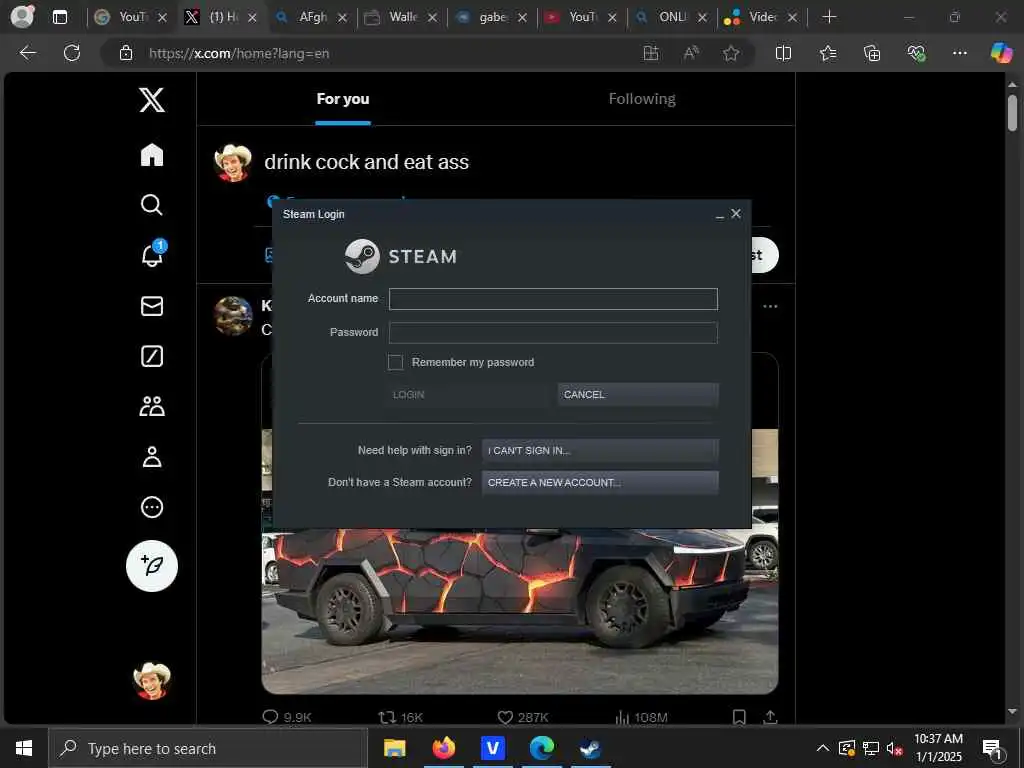Open Messages envelope in X sidebar
The height and width of the screenshot is (768, 1024).
click(x=152, y=306)
